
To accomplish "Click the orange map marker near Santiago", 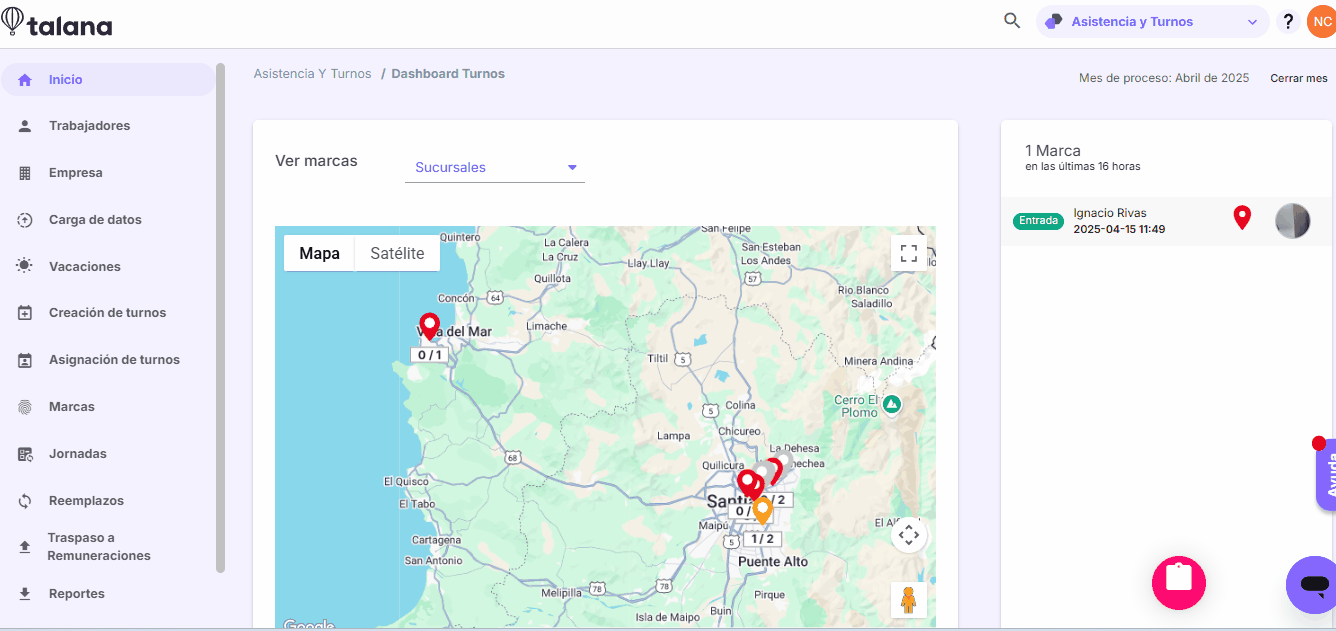I will coord(763,509).
